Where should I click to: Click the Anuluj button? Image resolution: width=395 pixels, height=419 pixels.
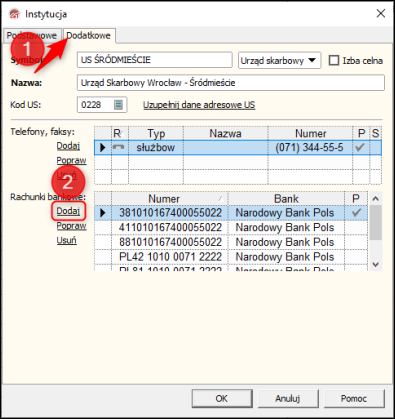(x=288, y=398)
